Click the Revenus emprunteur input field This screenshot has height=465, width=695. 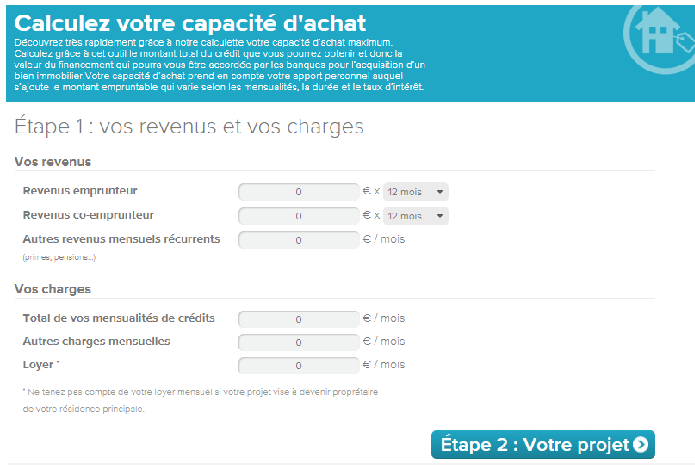(298, 192)
